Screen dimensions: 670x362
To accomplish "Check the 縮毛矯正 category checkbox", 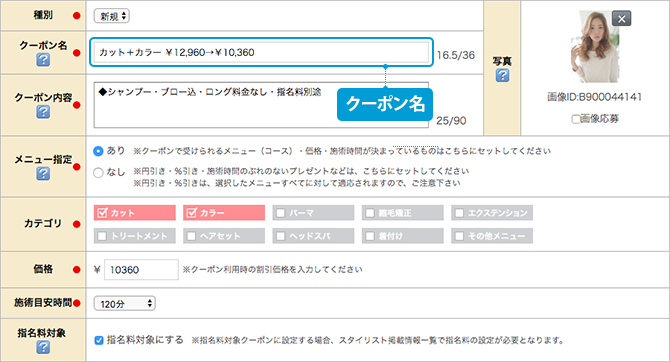I will coord(370,213).
